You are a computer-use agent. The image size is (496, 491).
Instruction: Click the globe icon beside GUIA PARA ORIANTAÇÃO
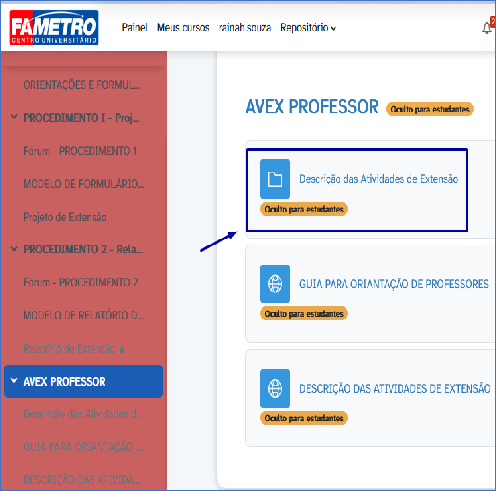(275, 284)
